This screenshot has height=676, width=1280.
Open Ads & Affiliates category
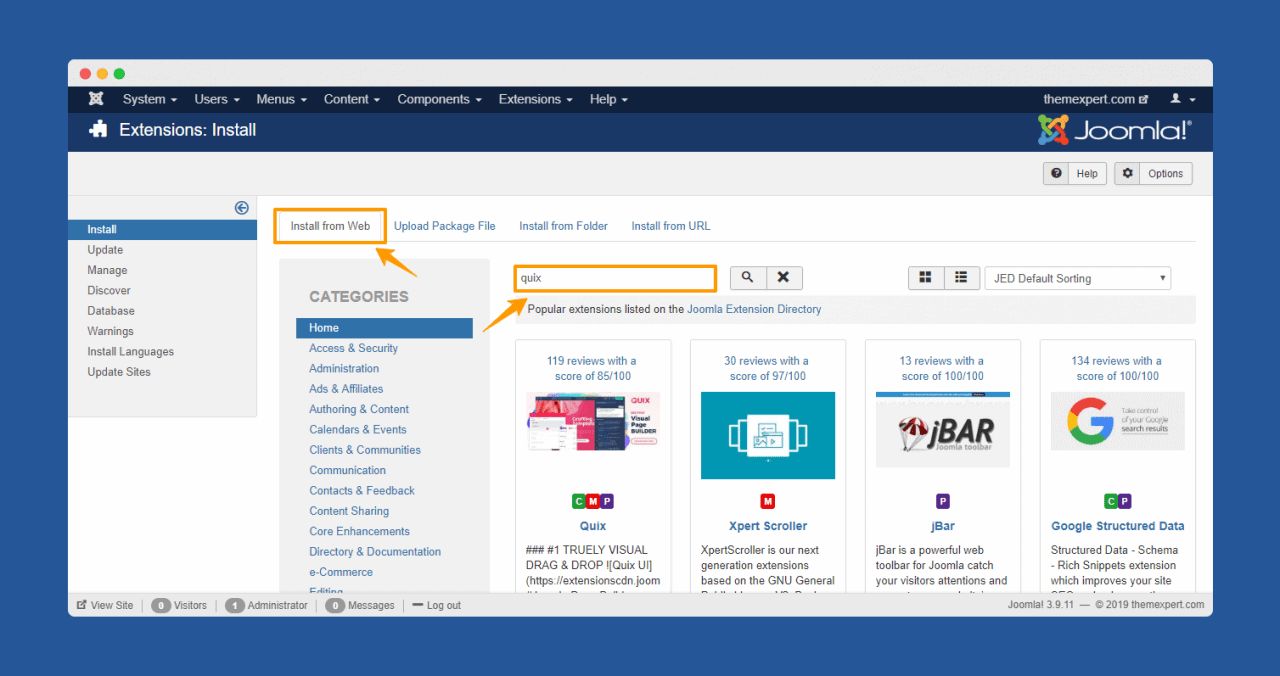click(x=346, y=389)
